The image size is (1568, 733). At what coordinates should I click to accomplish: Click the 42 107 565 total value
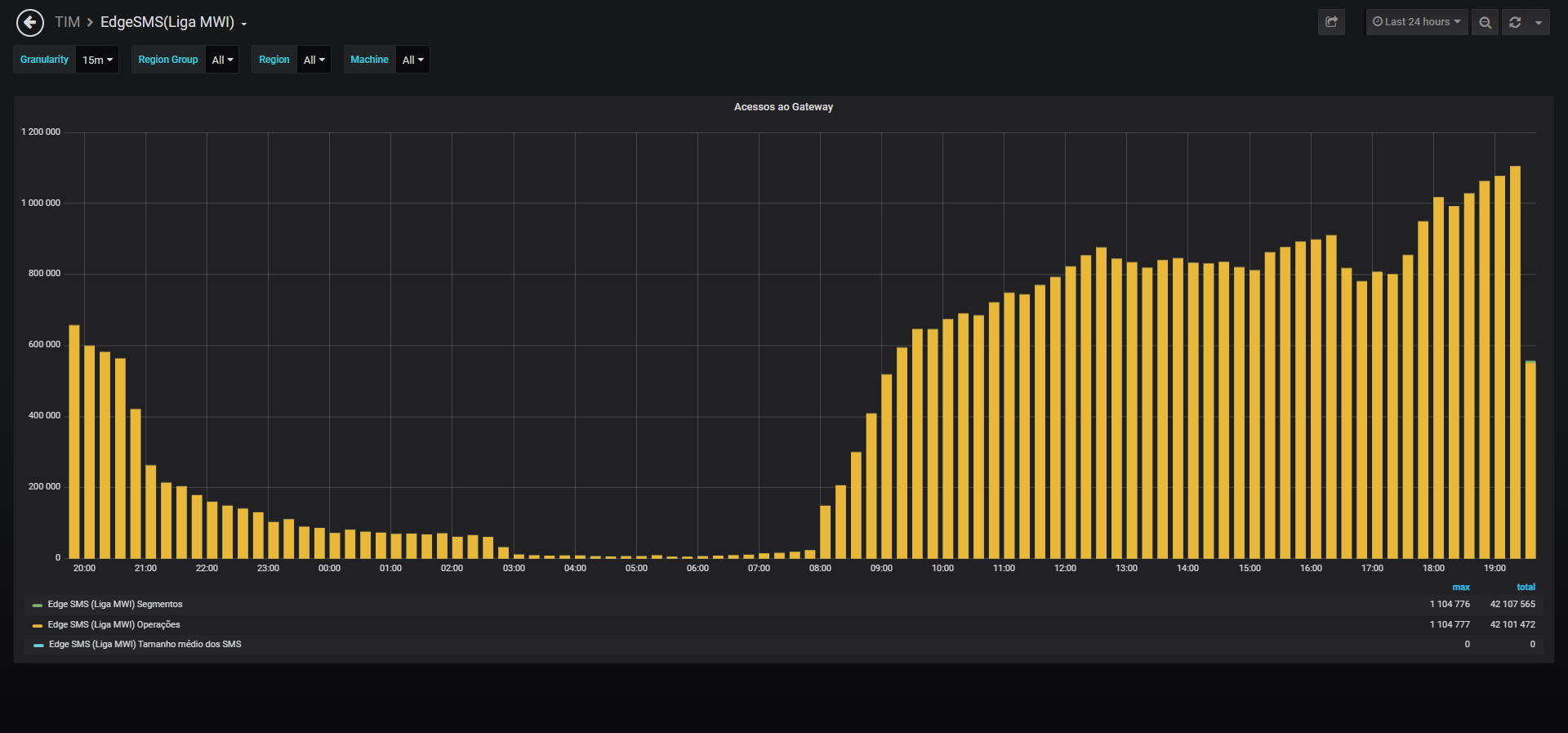point(1512,605)
